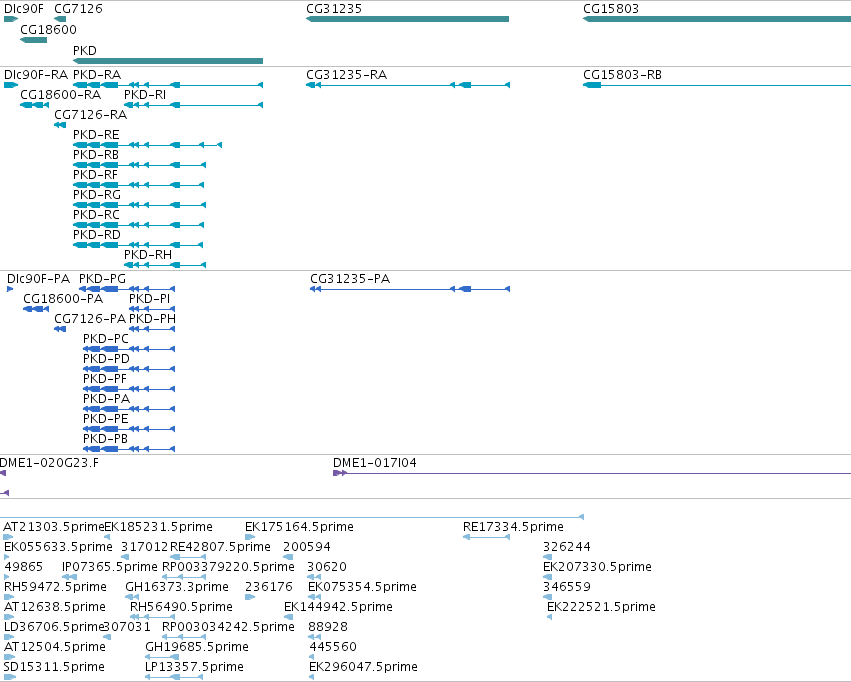The image size is (851, 682).
Task: Select transcript CG31235-RA
Action: click(x=408, y=85)
